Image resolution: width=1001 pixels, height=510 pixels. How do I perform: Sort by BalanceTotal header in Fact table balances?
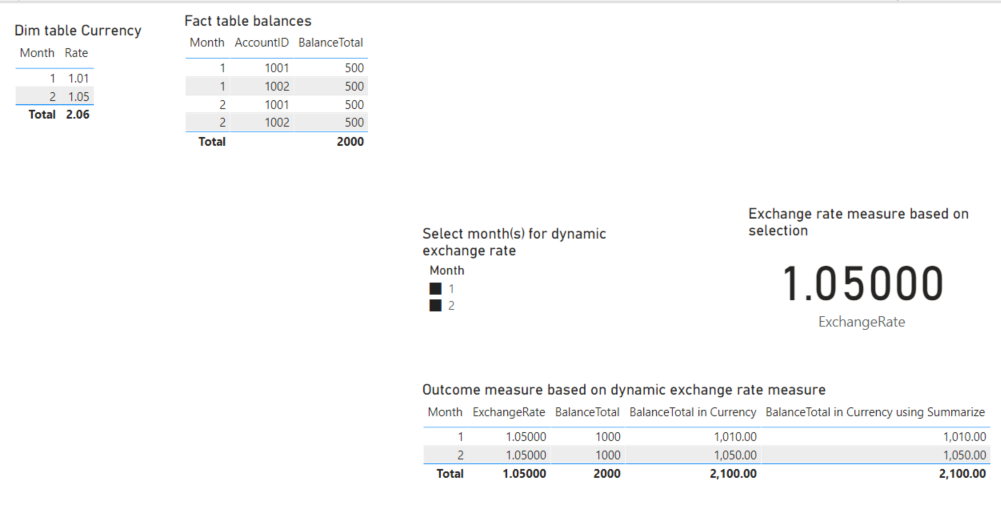click(x=331, y=43)
